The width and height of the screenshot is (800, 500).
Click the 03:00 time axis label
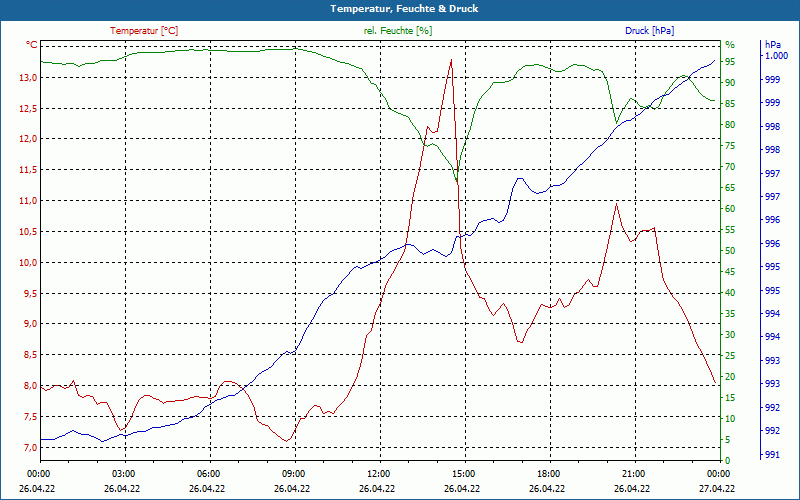click(x=123, y=474)
